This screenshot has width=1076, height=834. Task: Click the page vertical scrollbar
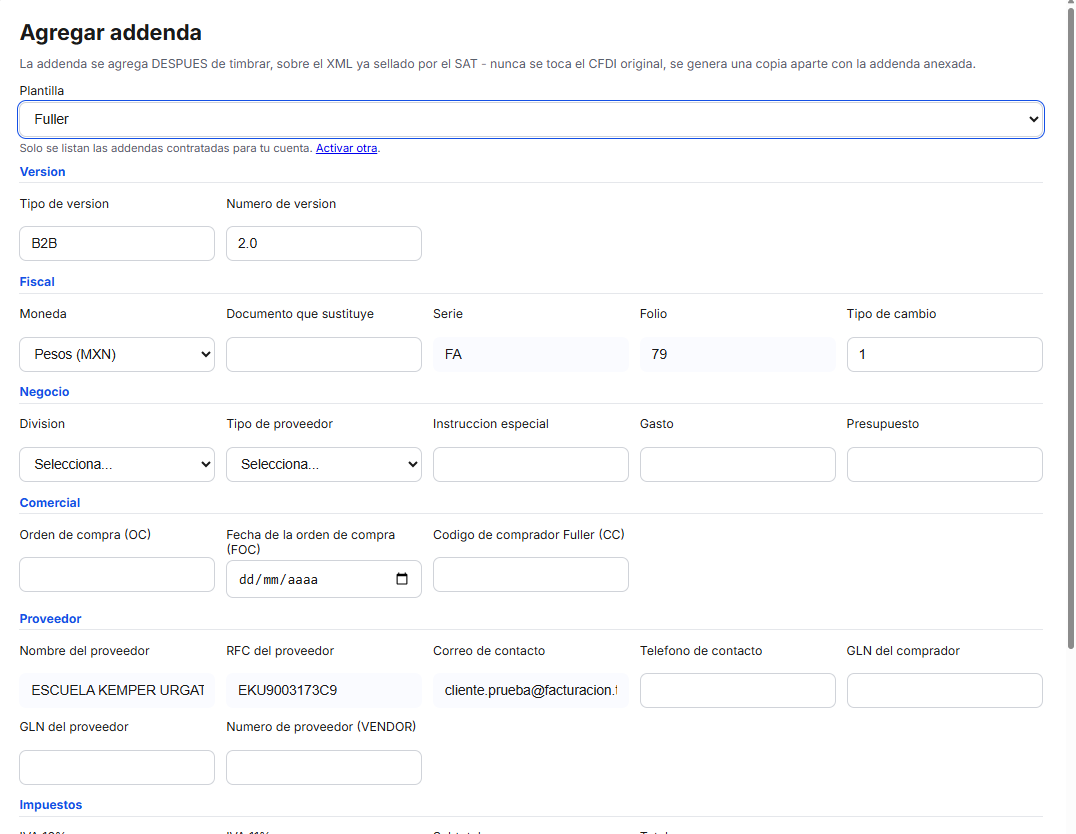[x=1071, y=326]
